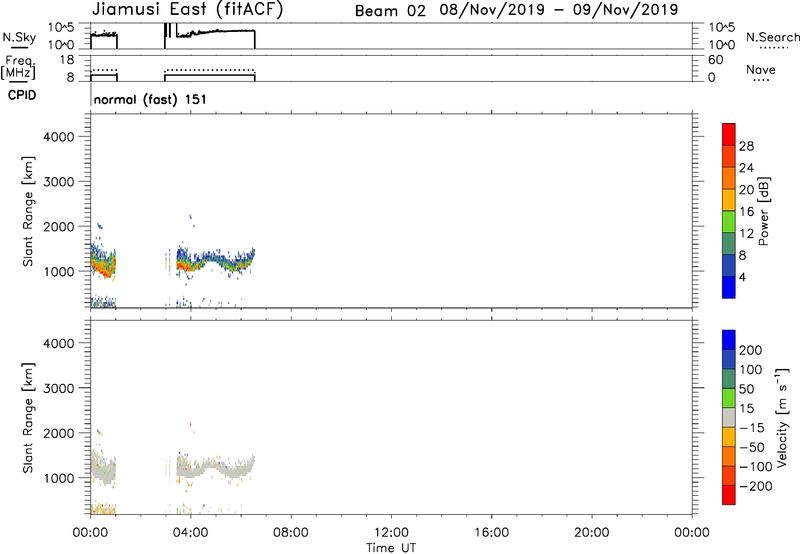
Task: Click the '28' tick on Power colorbar
Action: [x=746, y=146]
